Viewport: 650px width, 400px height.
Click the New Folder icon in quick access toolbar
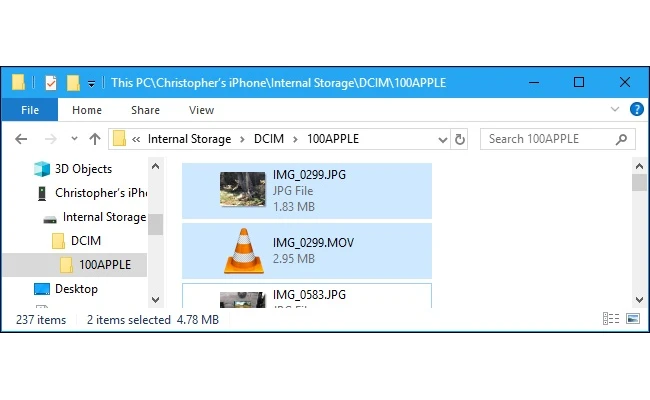click(x=73, y=82)
